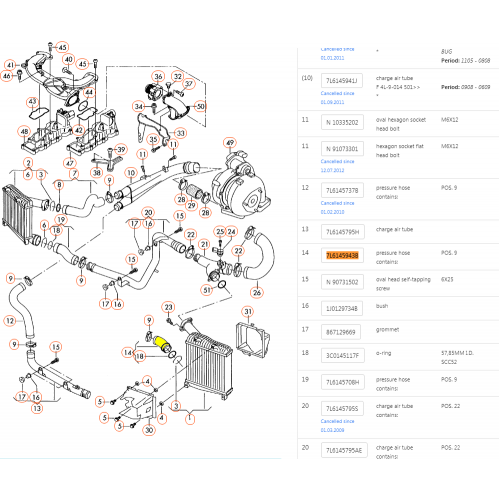Click diagram callout number 50

click(x=200, y=107)
